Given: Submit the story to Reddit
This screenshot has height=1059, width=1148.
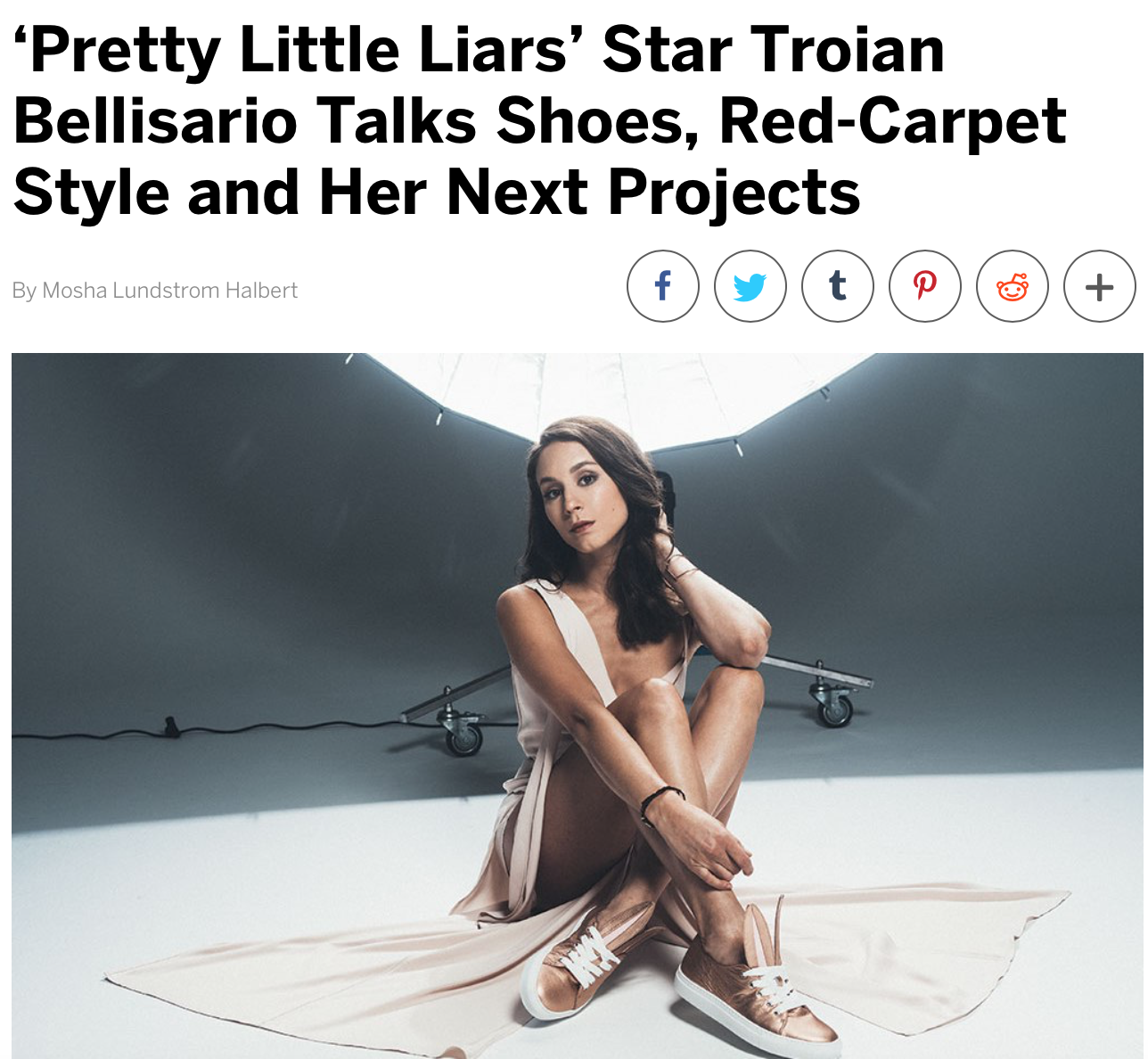Looking at the screenshot, I should tap(1012, 286).
